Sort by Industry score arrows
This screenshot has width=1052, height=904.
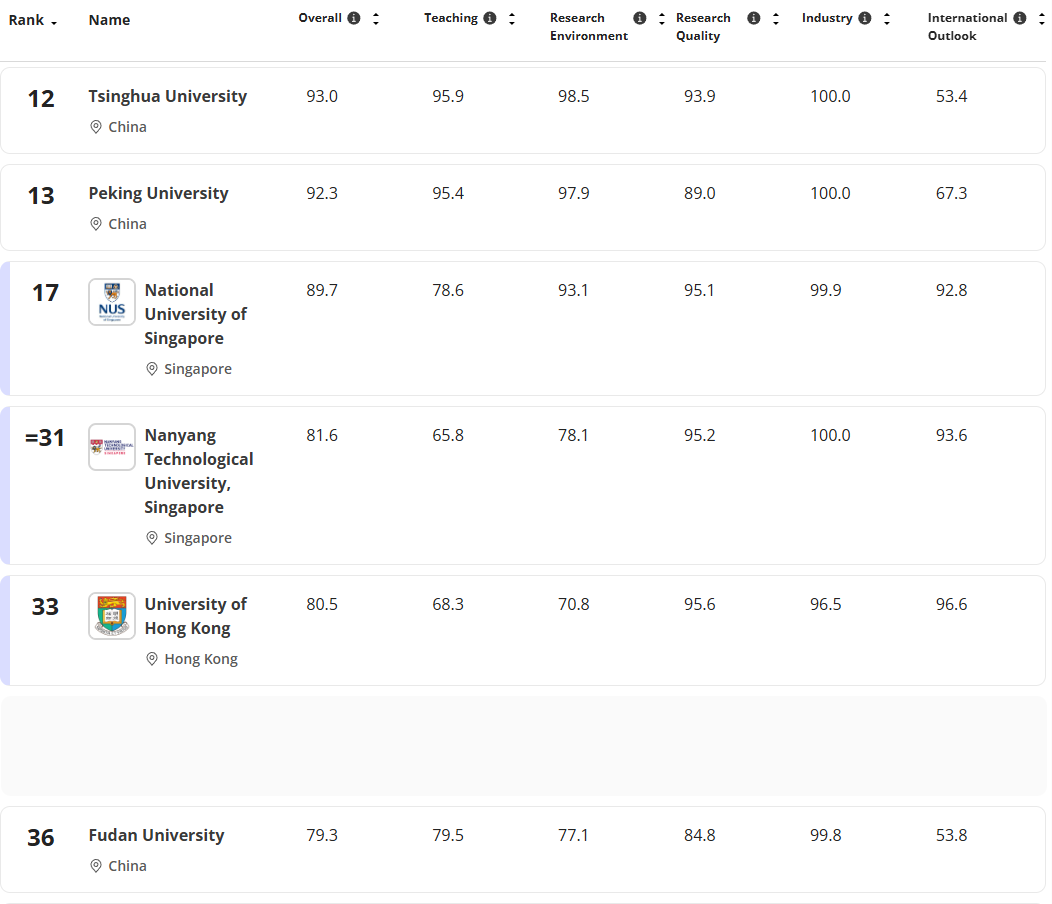(887, 19)
